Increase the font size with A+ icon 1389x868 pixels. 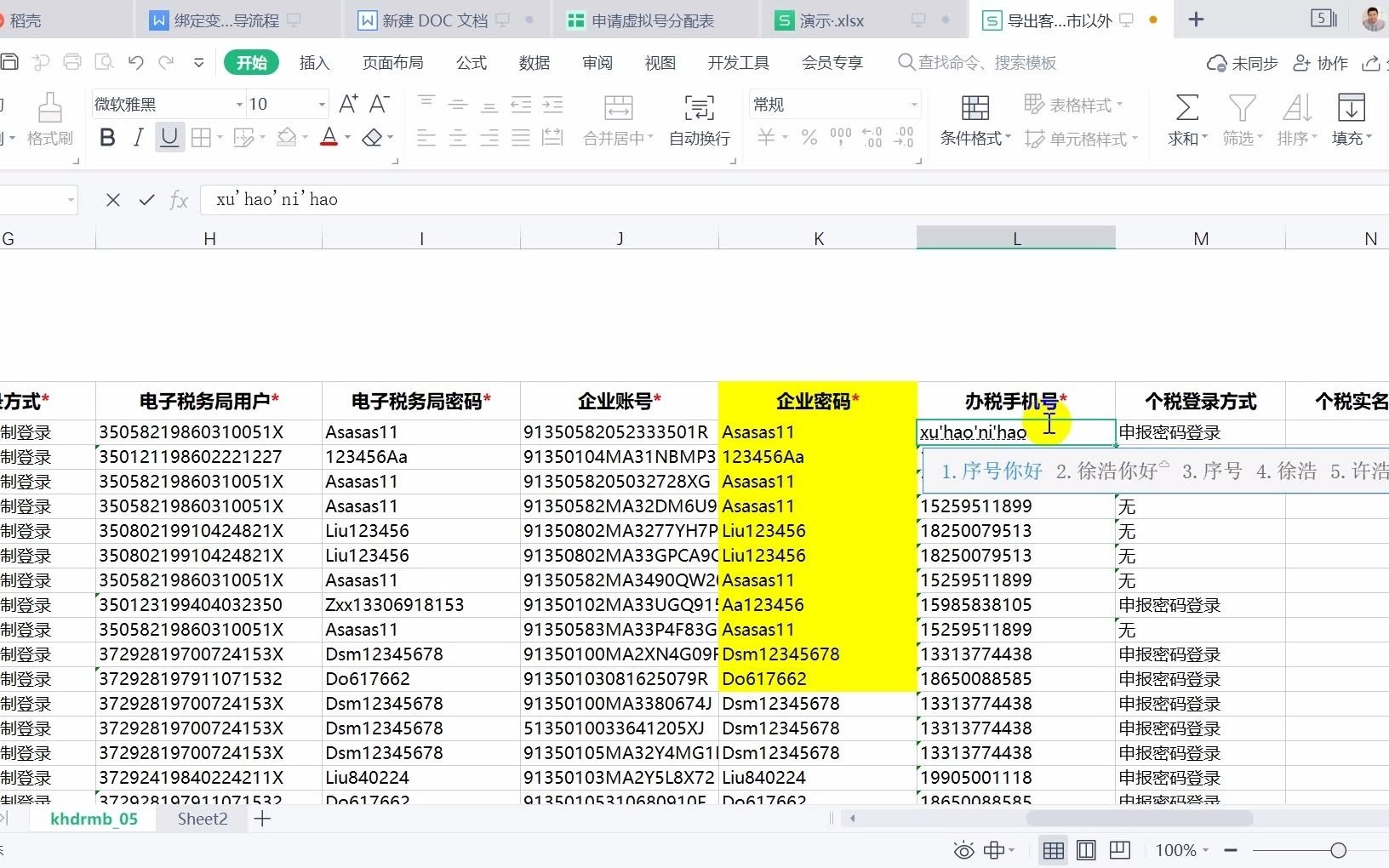point(348,103)
